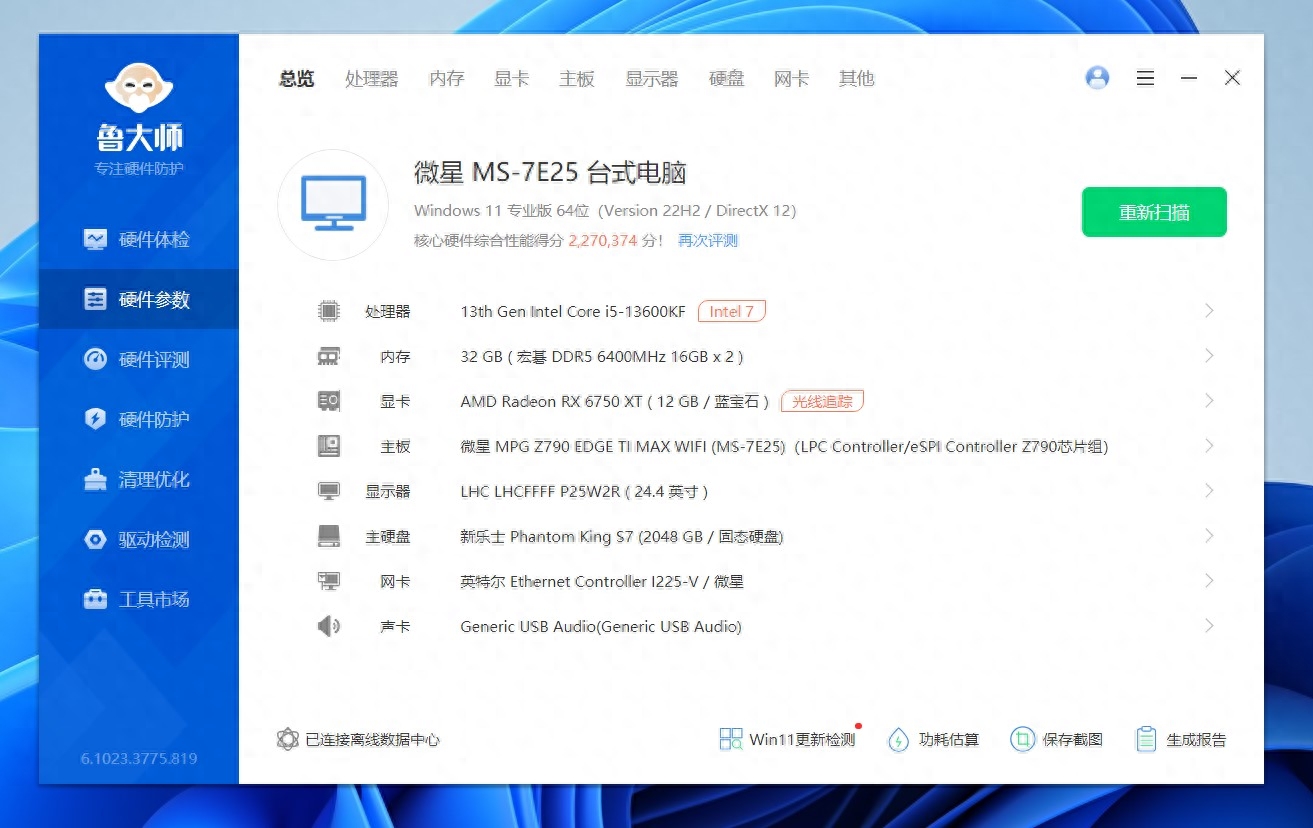Open the 硬件防护 shield icon
Screen dimensions: 1313x828
[x=95, y=420]
